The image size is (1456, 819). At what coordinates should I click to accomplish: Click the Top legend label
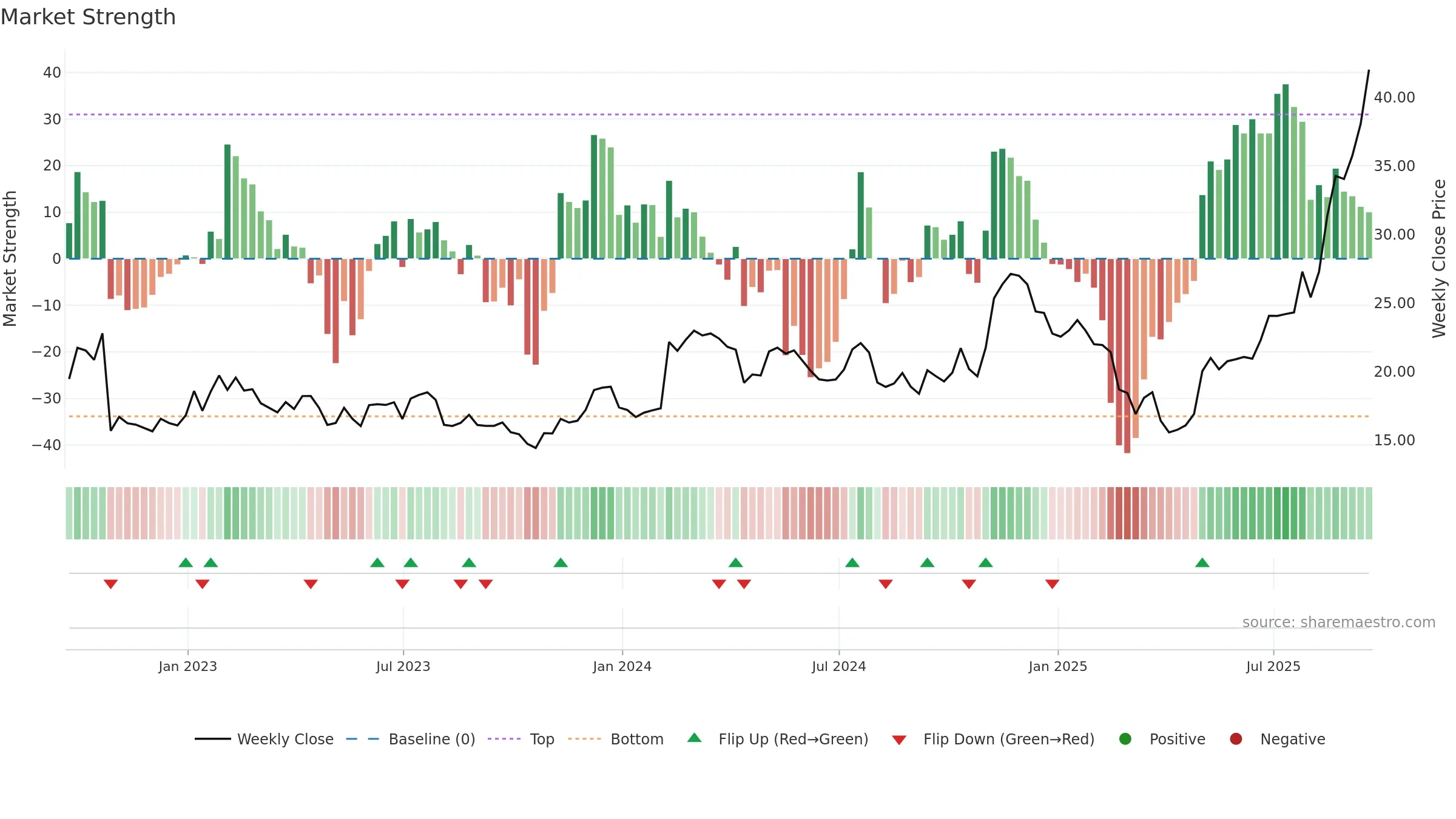(x=542, y=739)
